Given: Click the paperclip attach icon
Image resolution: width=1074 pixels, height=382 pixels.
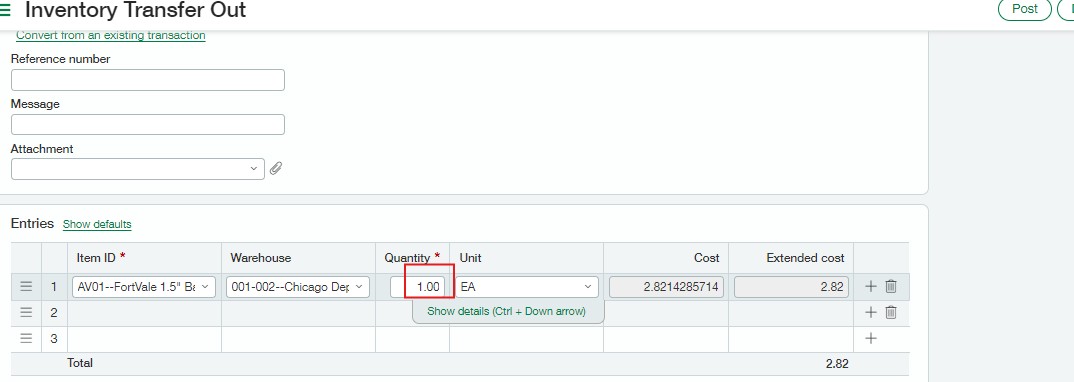Looking at the screenshot, I should [x=275, y=168].
